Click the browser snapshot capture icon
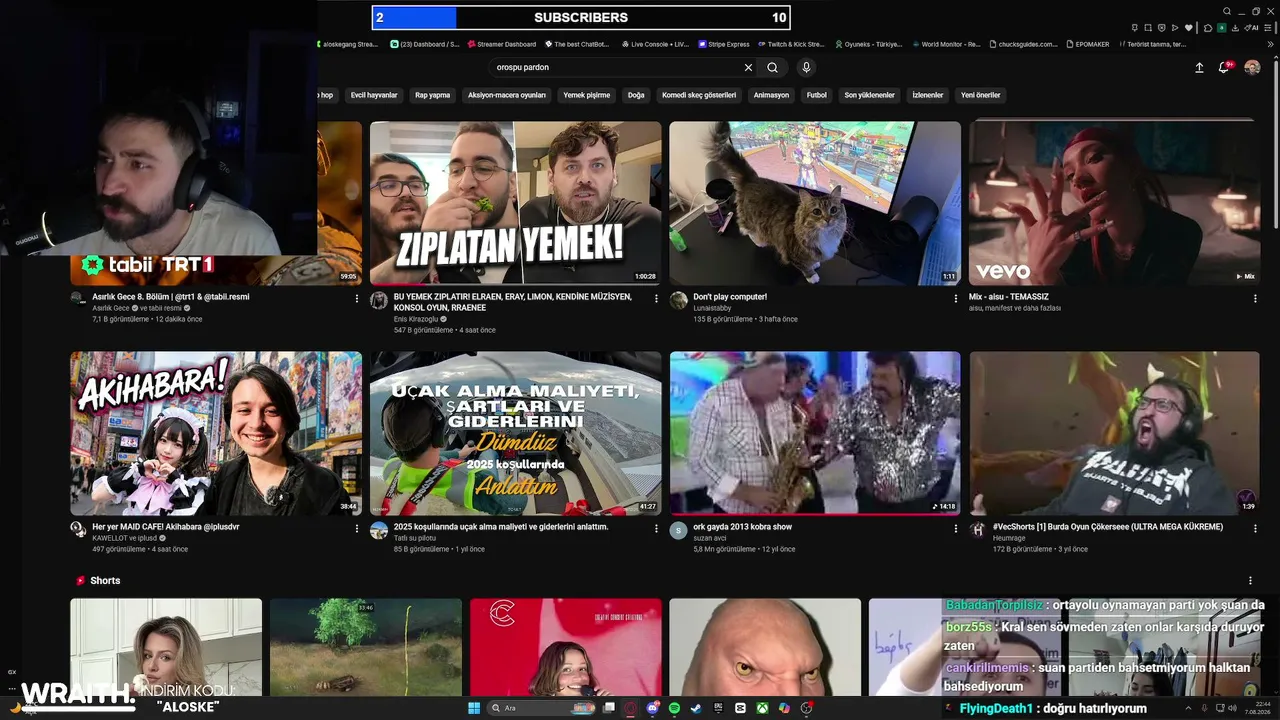Screen dimensions: 1280x720 coord(1148,28)
